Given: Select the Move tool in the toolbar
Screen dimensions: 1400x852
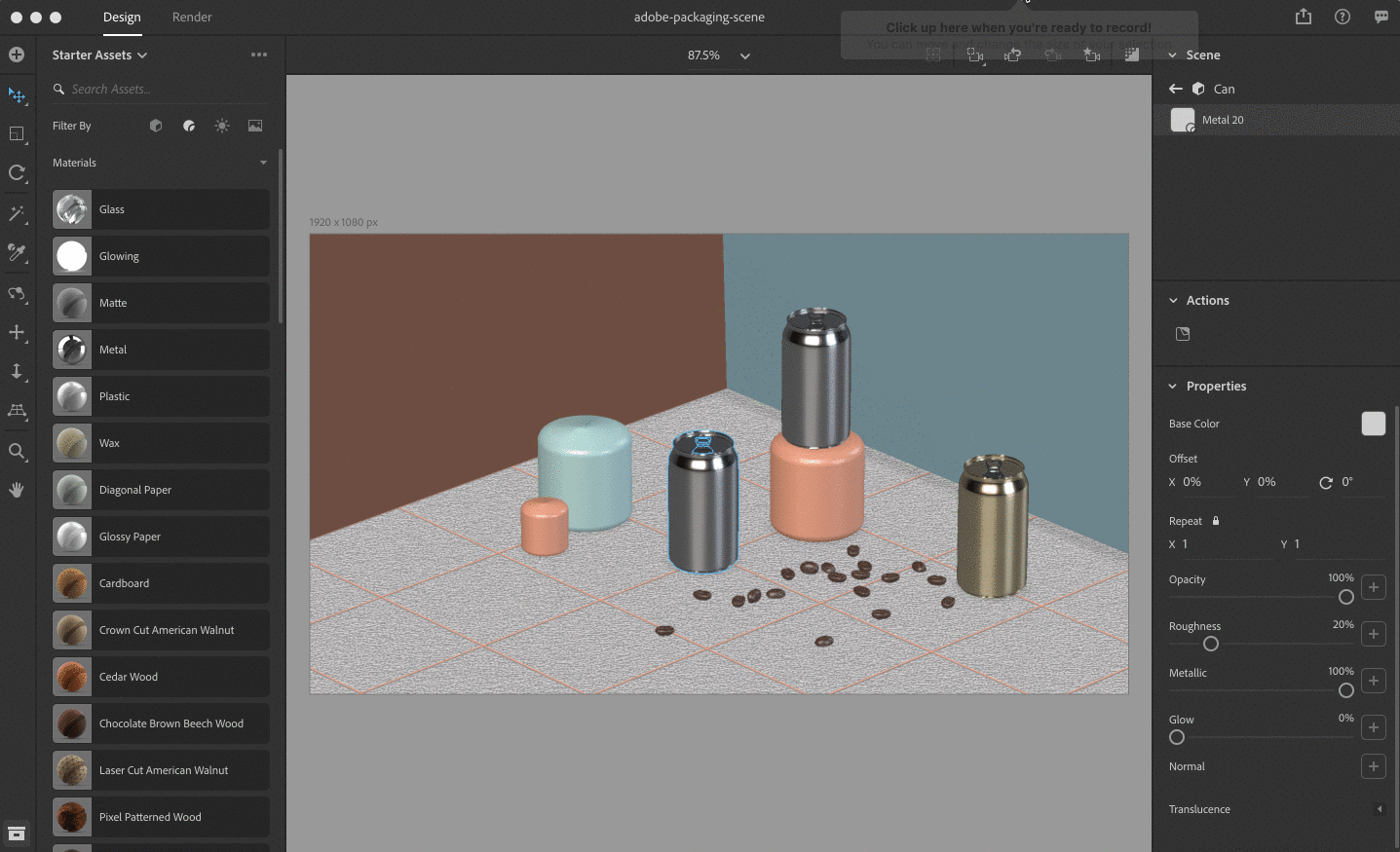Looking at the screenshot, I should pos(17,95).
